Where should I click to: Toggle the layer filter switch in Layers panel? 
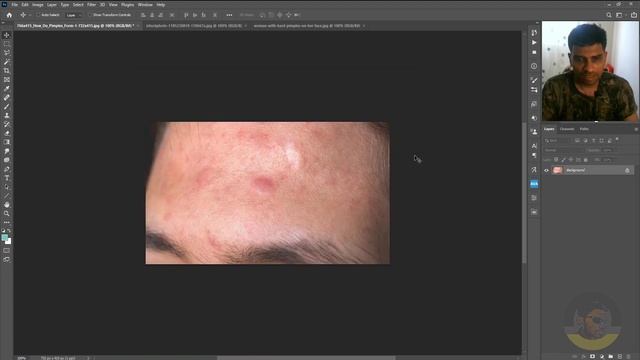[617, 140]
